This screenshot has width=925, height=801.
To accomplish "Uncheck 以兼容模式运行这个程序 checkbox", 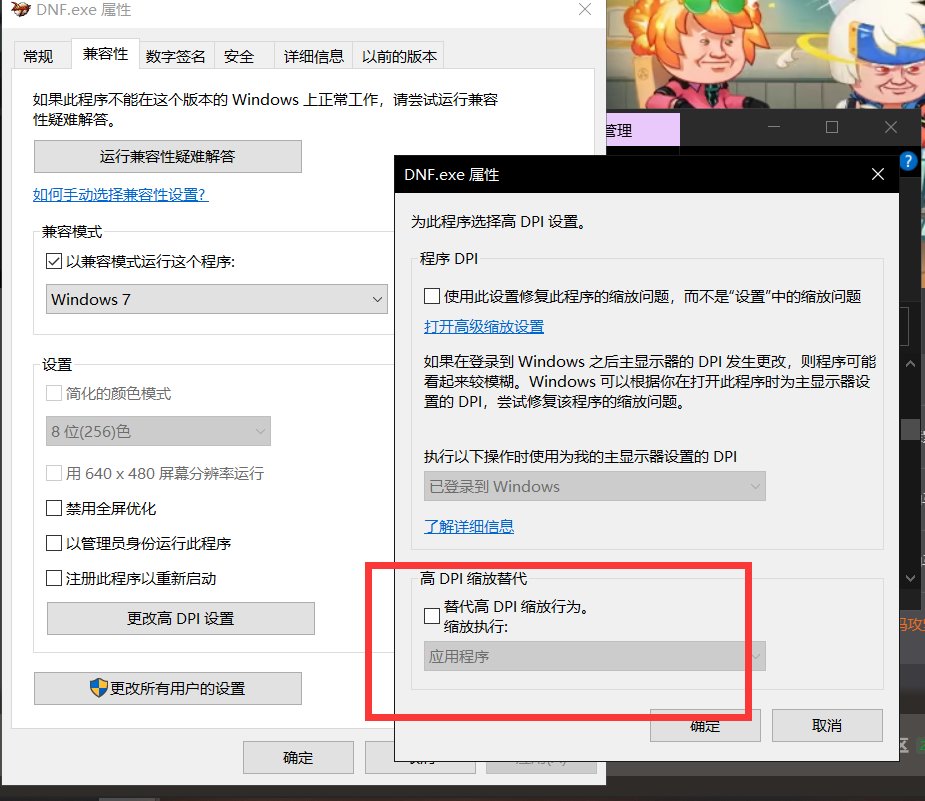I will coord(54,261).
